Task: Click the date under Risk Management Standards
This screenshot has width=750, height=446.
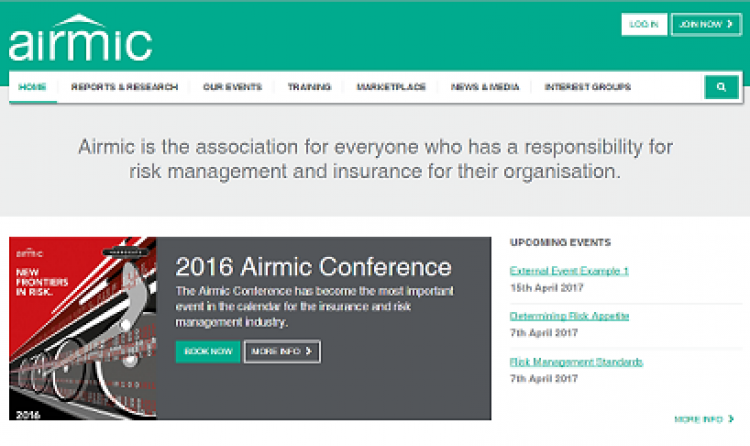Action: click(544, 379)
